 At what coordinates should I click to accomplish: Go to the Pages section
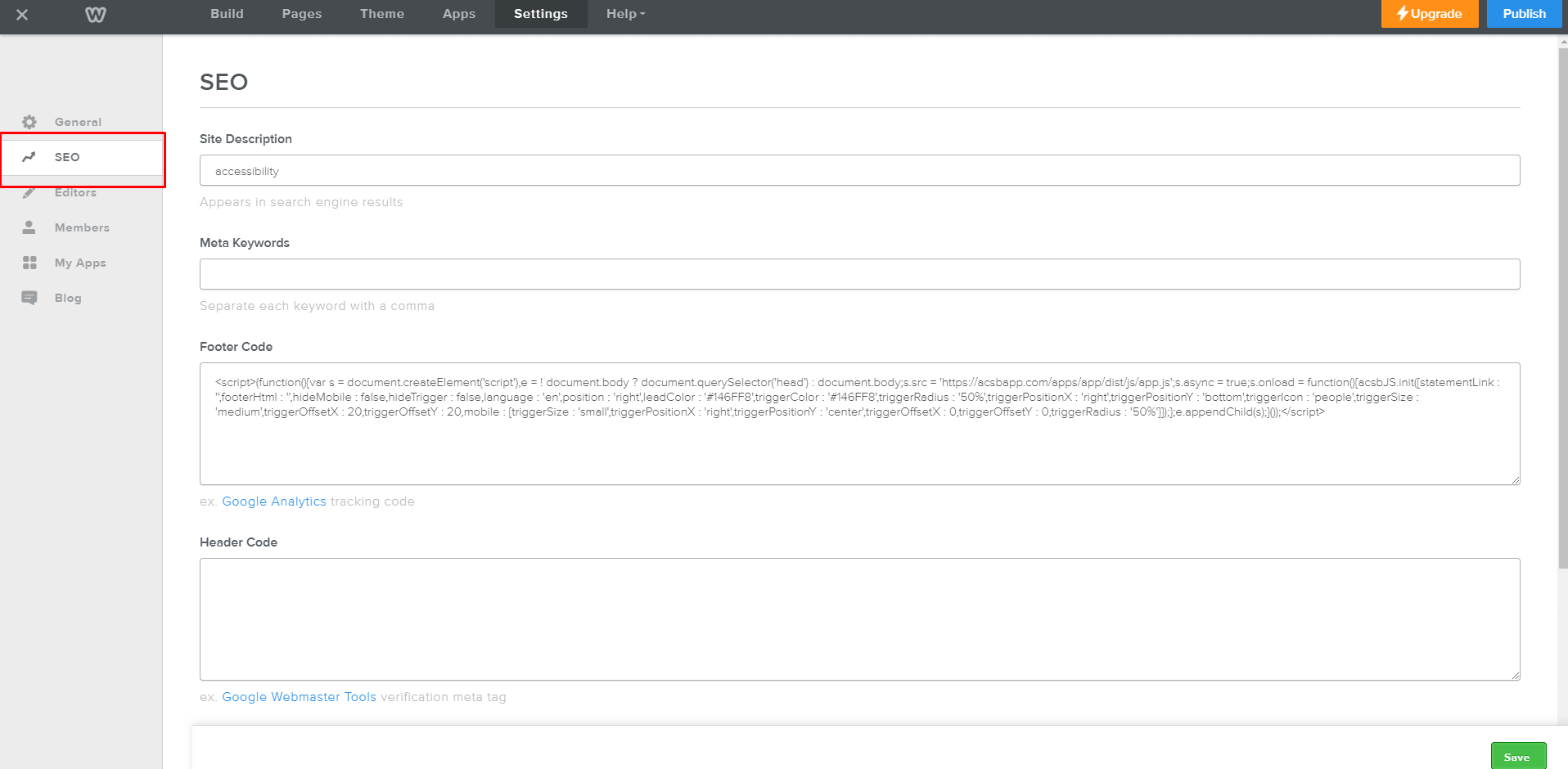point(301,14)
